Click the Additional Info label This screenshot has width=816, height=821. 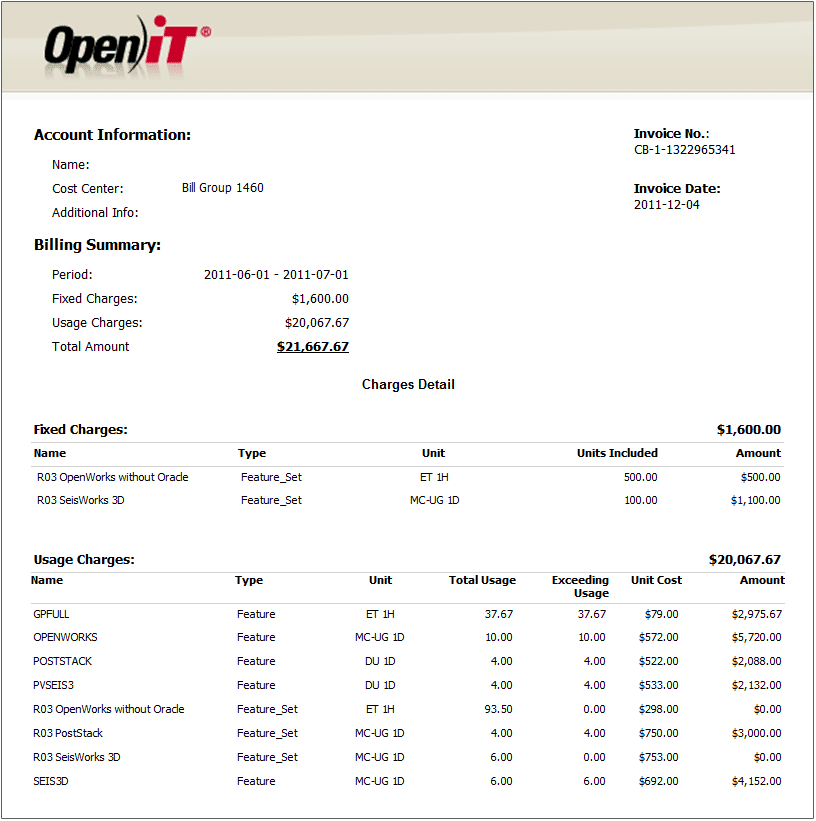tap(95, 213)
